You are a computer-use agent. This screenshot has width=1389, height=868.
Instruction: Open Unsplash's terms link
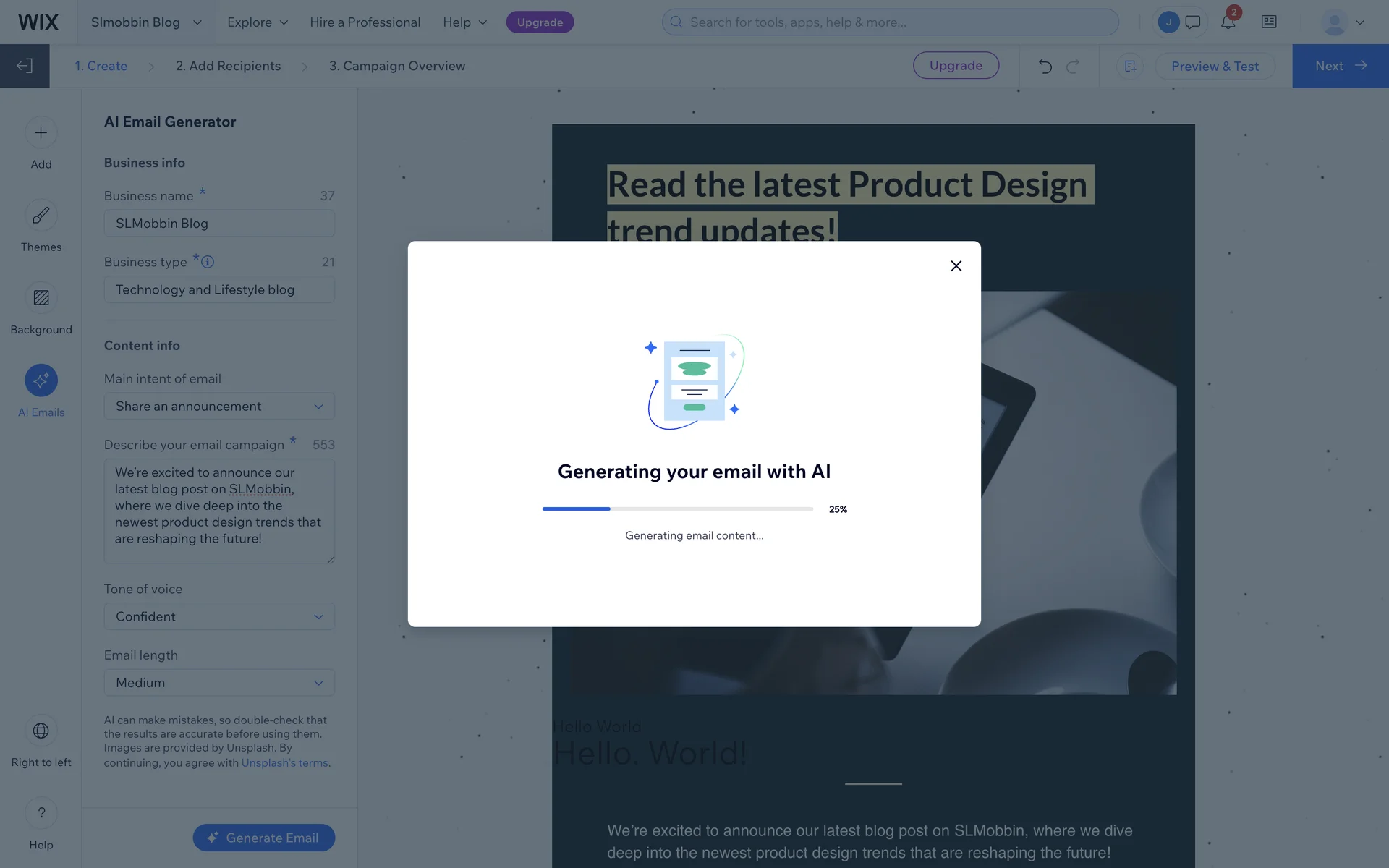[x=284, y=763]
